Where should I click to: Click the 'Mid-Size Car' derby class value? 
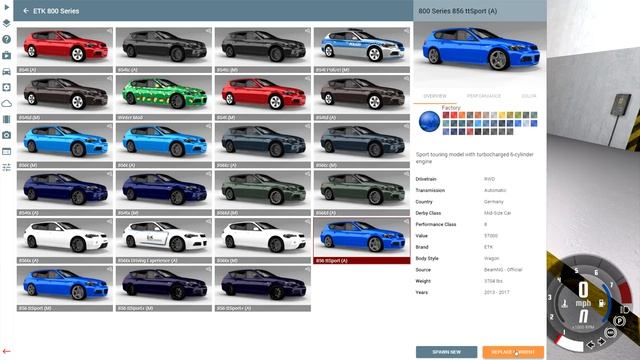[498, 213]
